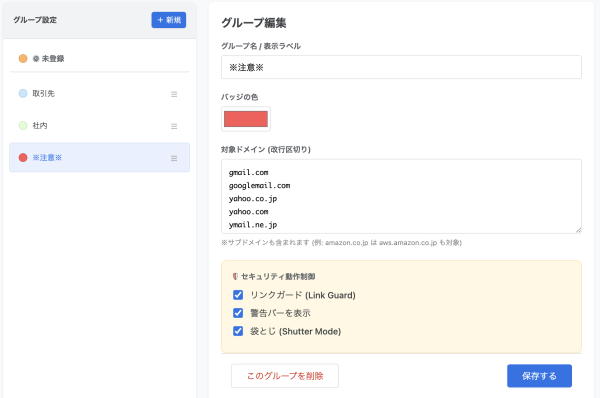Click the + 新規 button
Viewport: 600px width, 398px height.
pyautogui.click(x=169, y=20)
